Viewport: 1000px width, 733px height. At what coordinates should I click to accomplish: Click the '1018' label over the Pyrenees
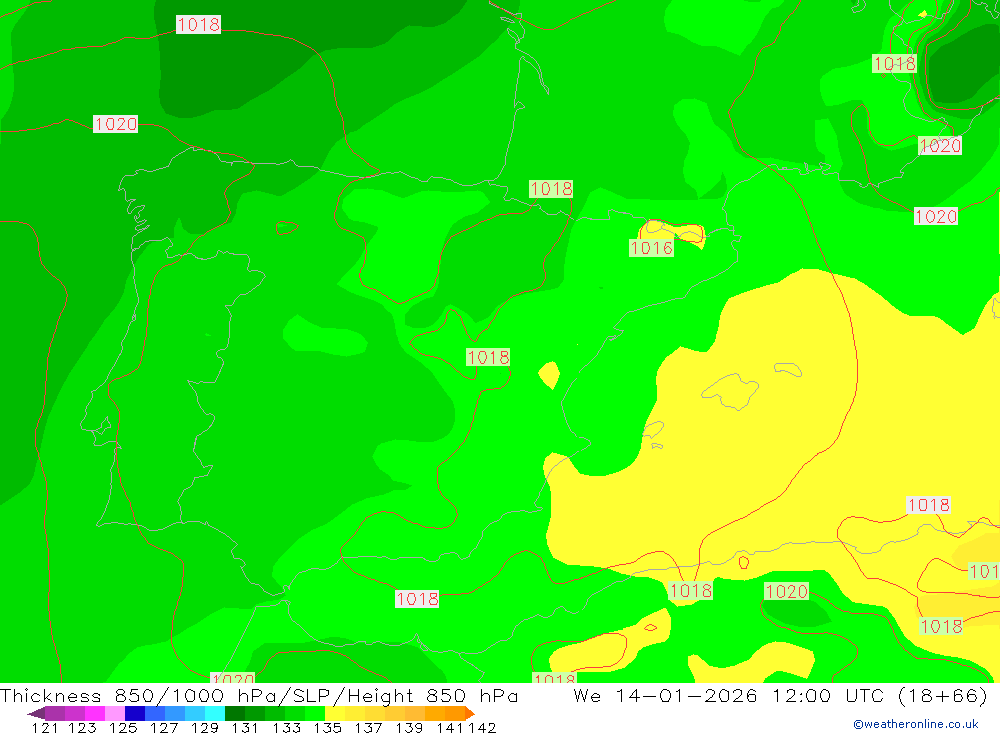[551, 189]
